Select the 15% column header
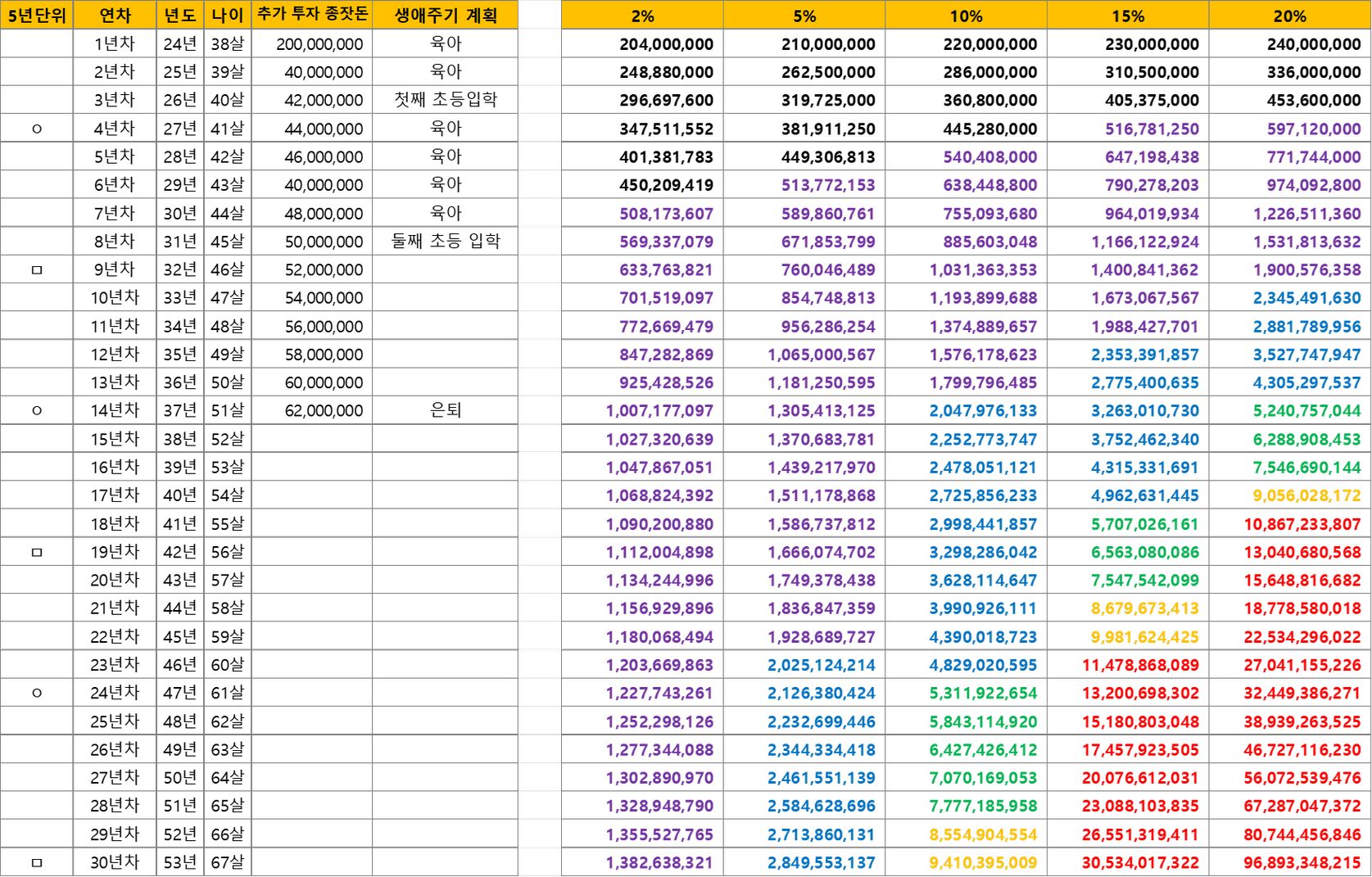 1128,16
